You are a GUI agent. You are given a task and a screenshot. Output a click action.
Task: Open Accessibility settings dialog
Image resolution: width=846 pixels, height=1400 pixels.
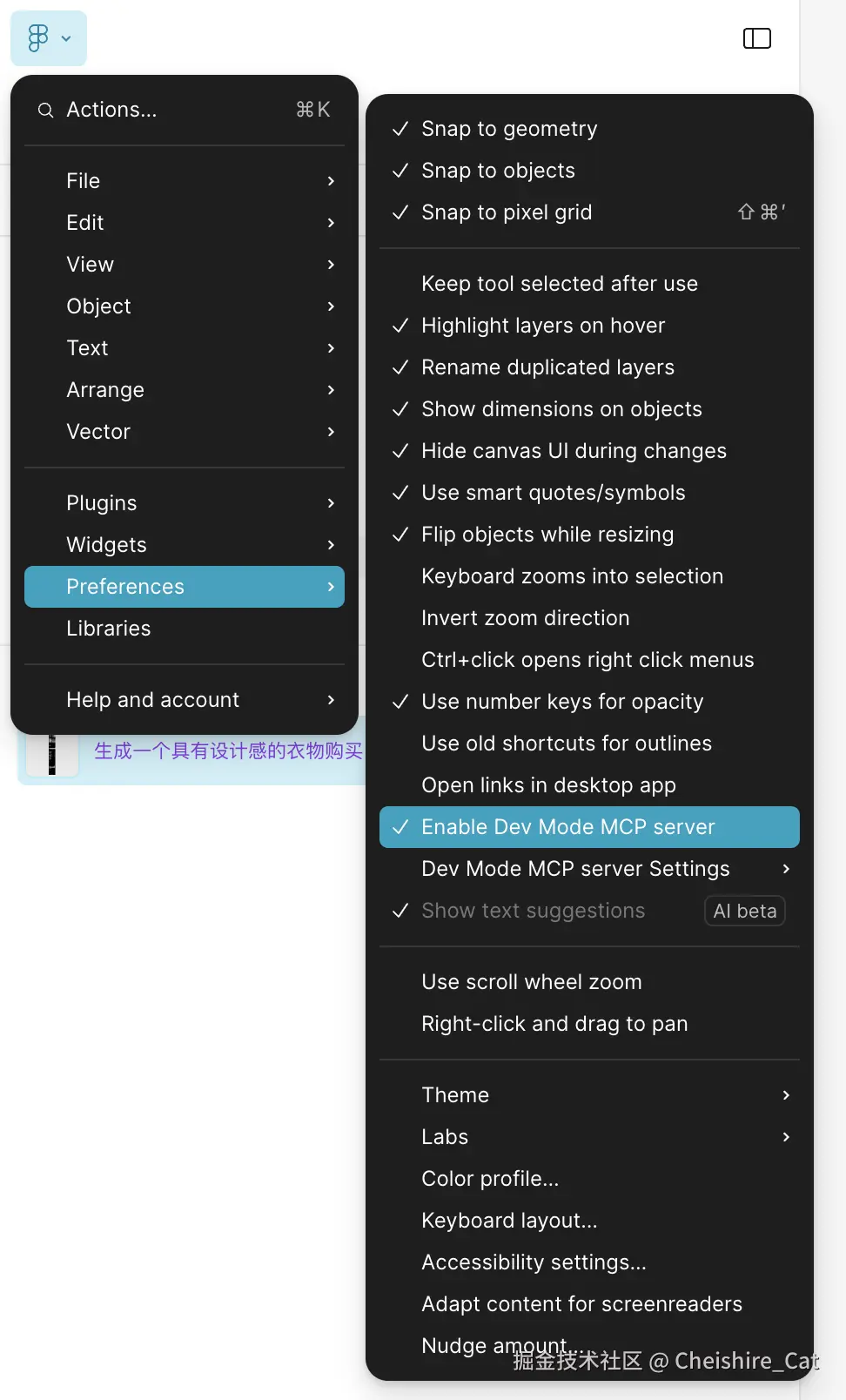(534, 1262)
